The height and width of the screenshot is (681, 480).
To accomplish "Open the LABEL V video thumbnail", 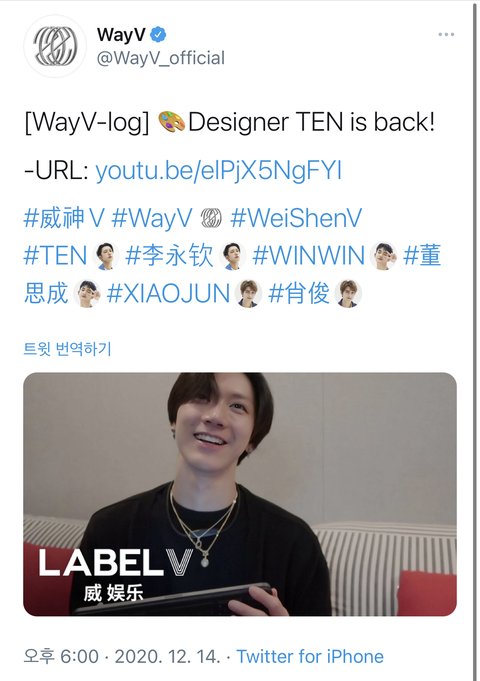I will pos(240,494).
